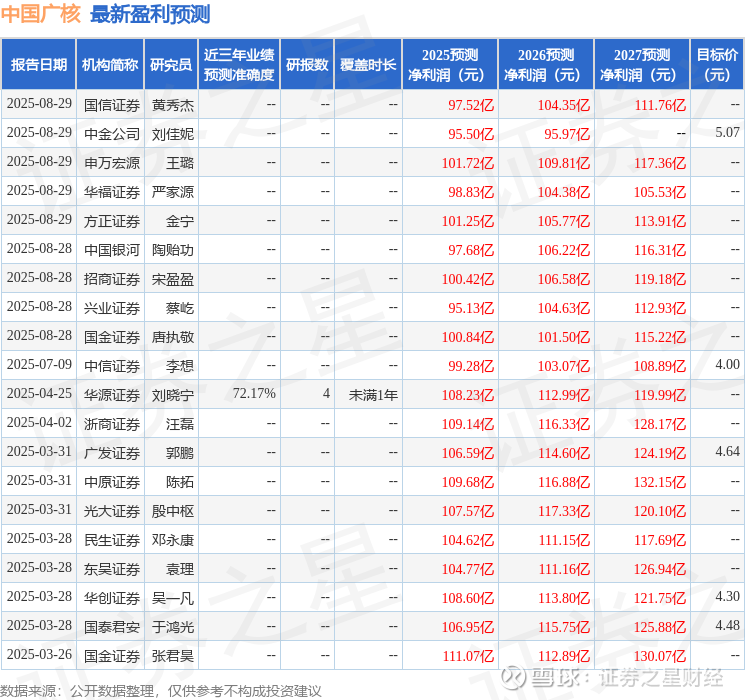Select the 研究员 column header
The image size is (745, 700).
[171, 65]
